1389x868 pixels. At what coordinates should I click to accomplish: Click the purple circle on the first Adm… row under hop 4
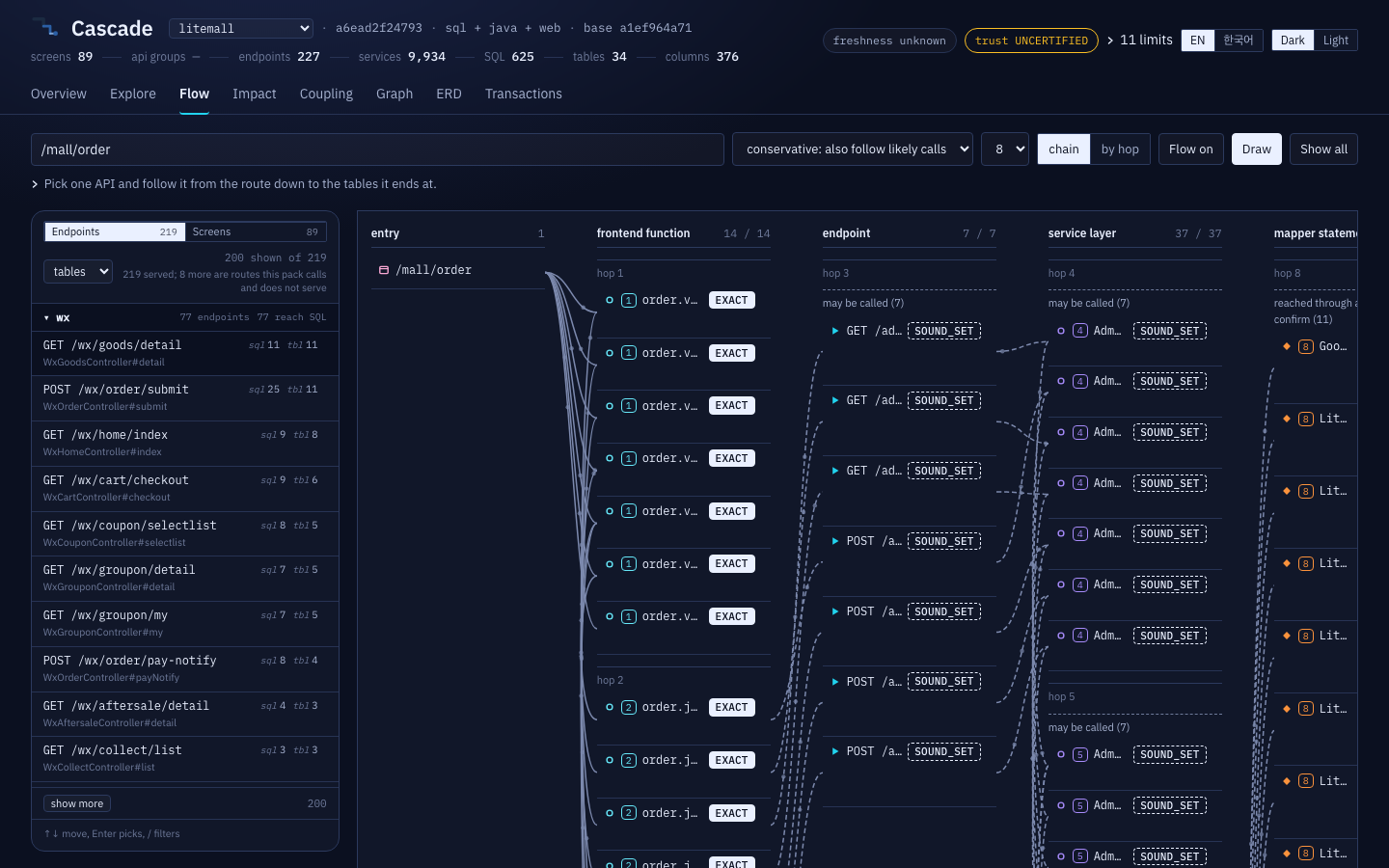point(1061,331)
